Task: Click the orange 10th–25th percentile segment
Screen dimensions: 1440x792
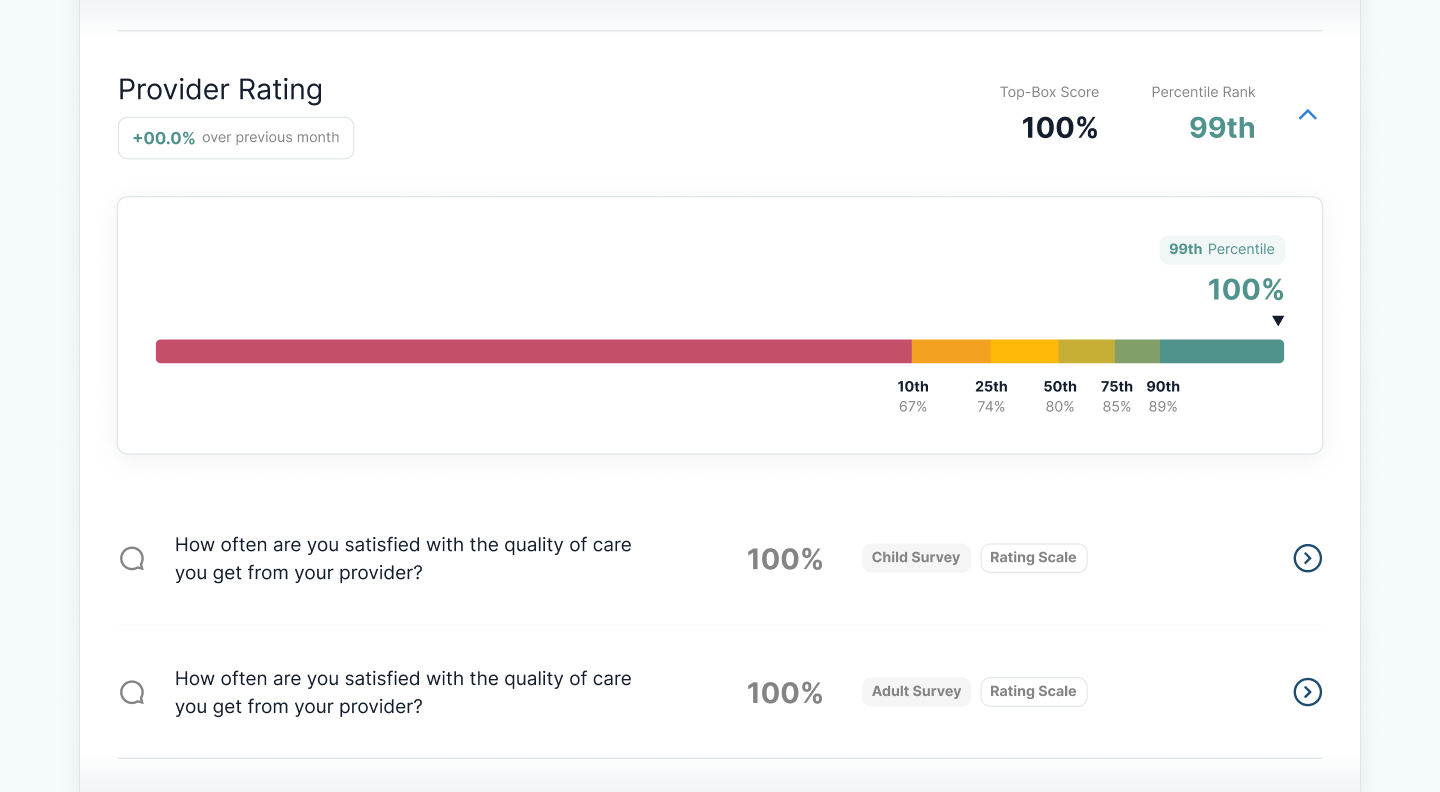Action: pos(951,351)
